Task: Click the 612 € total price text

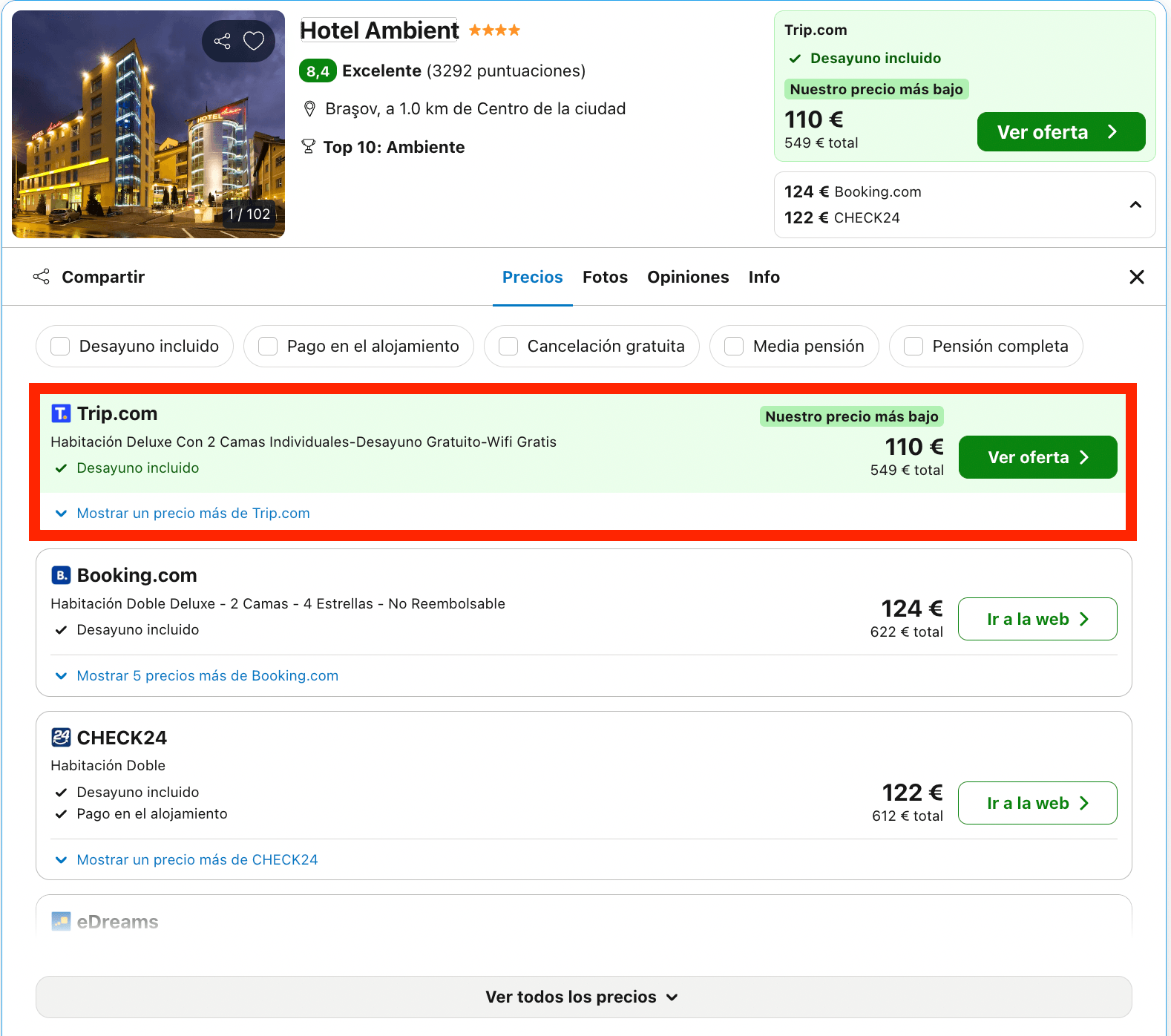Action: pos(907,816)
